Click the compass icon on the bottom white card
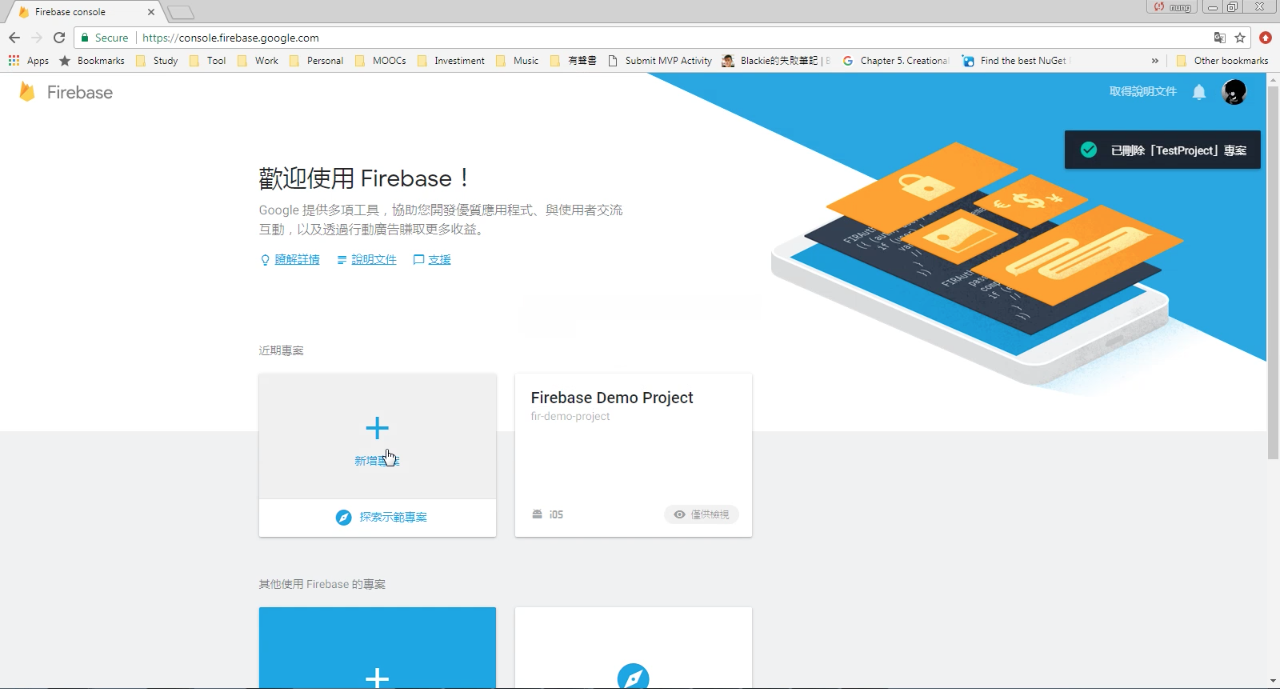 coord(633,677)
